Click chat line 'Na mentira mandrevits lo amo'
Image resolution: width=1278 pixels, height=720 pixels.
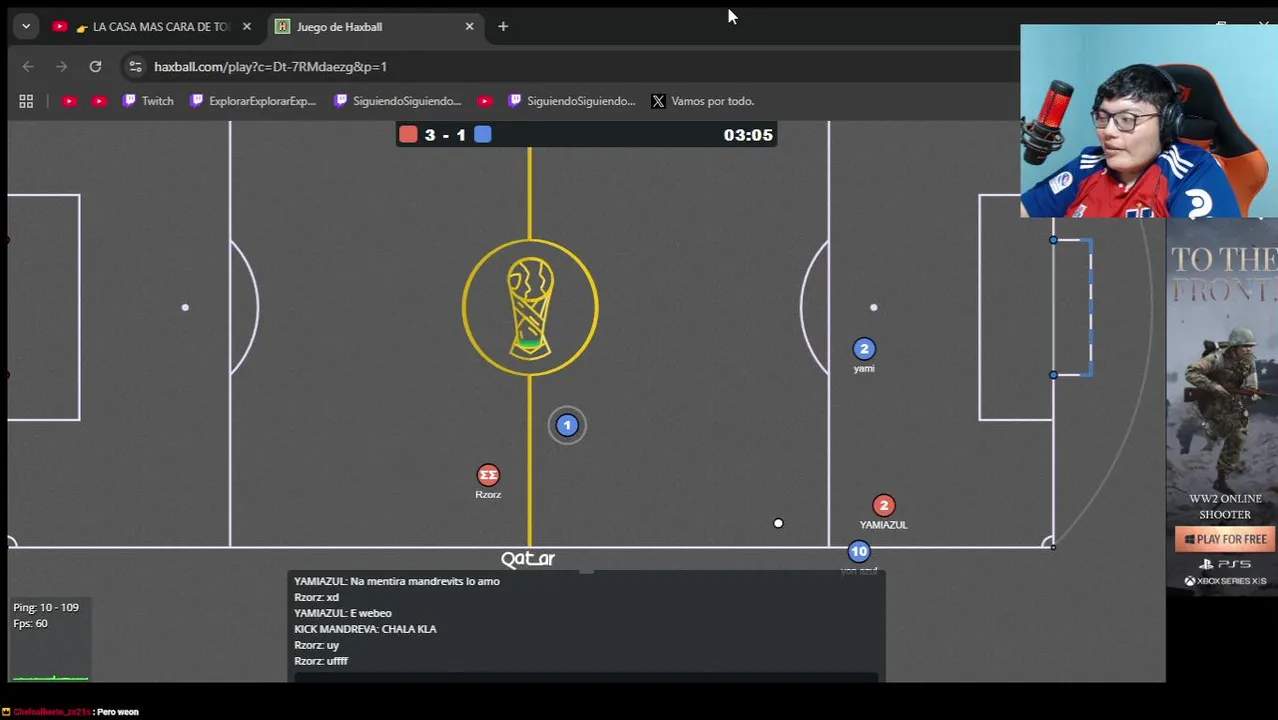pos(397,581)
